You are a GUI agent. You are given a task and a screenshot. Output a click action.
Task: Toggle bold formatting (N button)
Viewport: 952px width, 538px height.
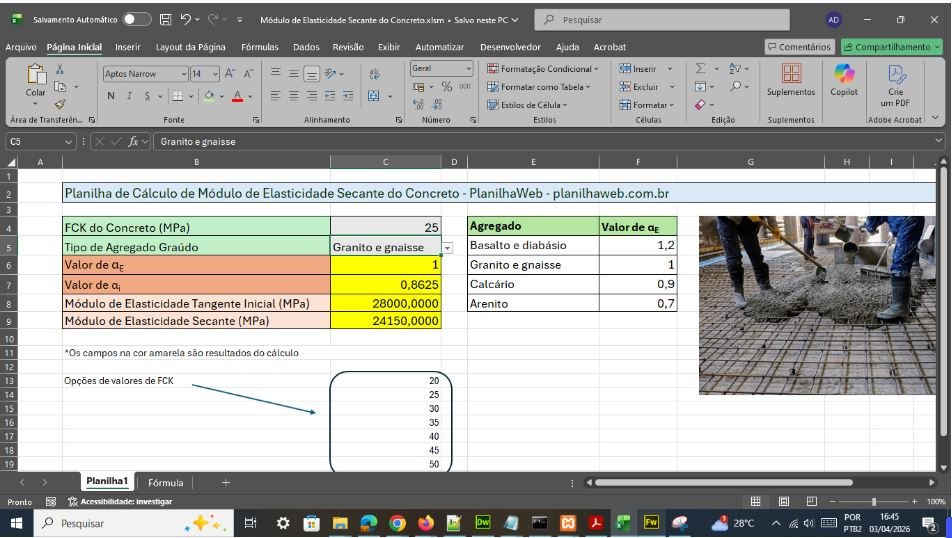tap(111, 96)
